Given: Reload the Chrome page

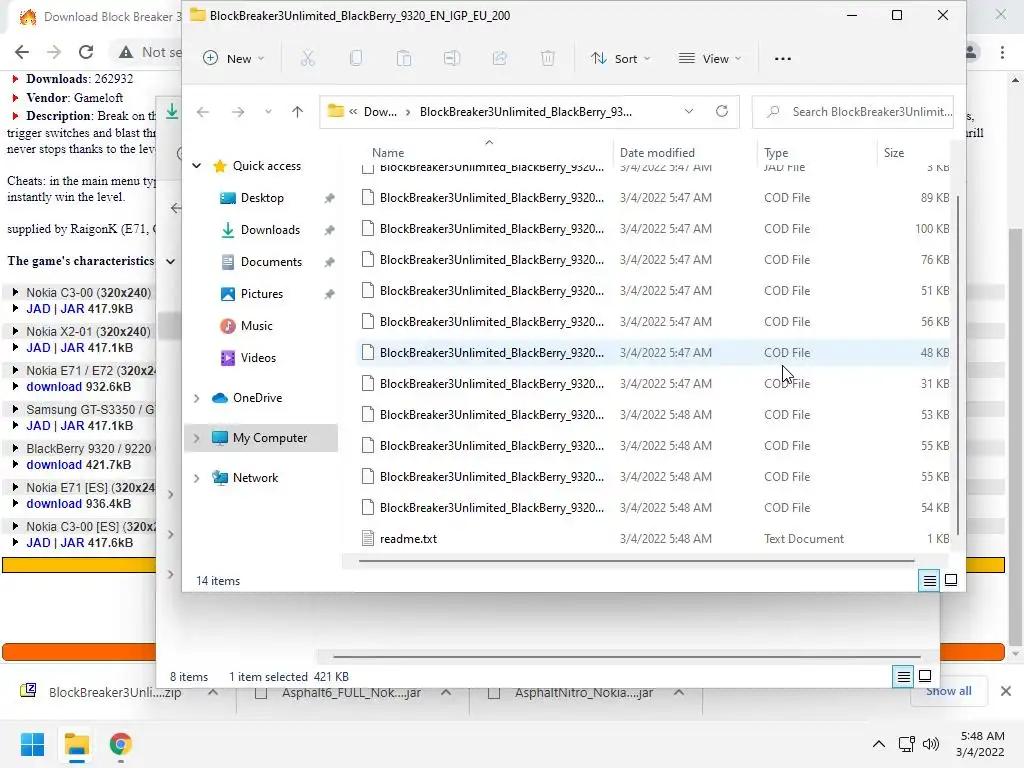Looking at the screenshot, I should (x=86, y=52).
